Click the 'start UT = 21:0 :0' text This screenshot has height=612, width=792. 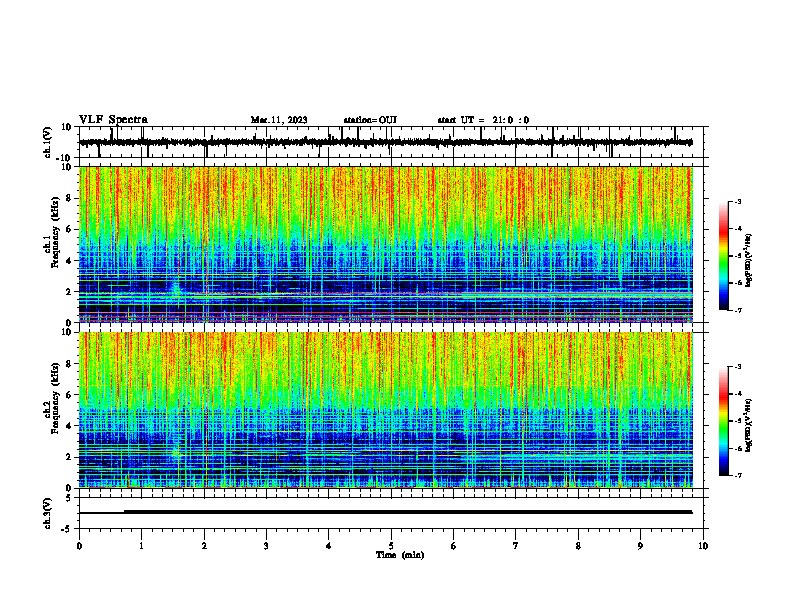[x=483, y=120]
